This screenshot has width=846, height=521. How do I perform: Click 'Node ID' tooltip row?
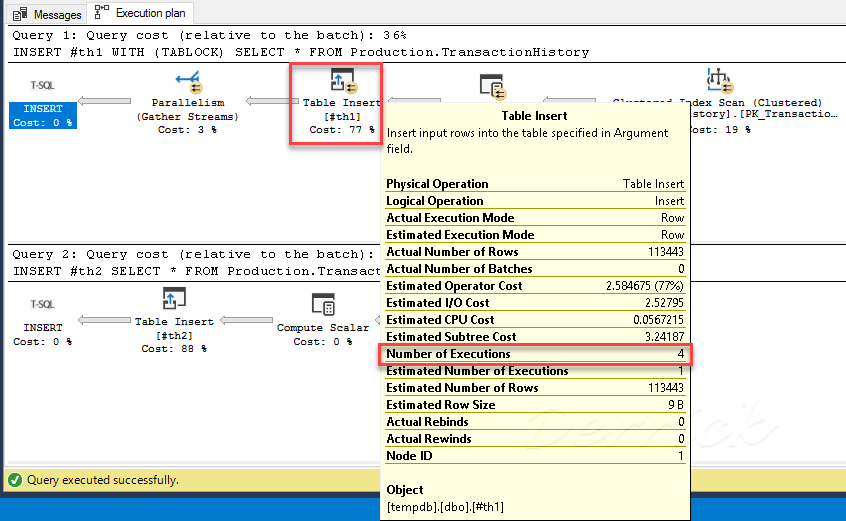[535, 456]
